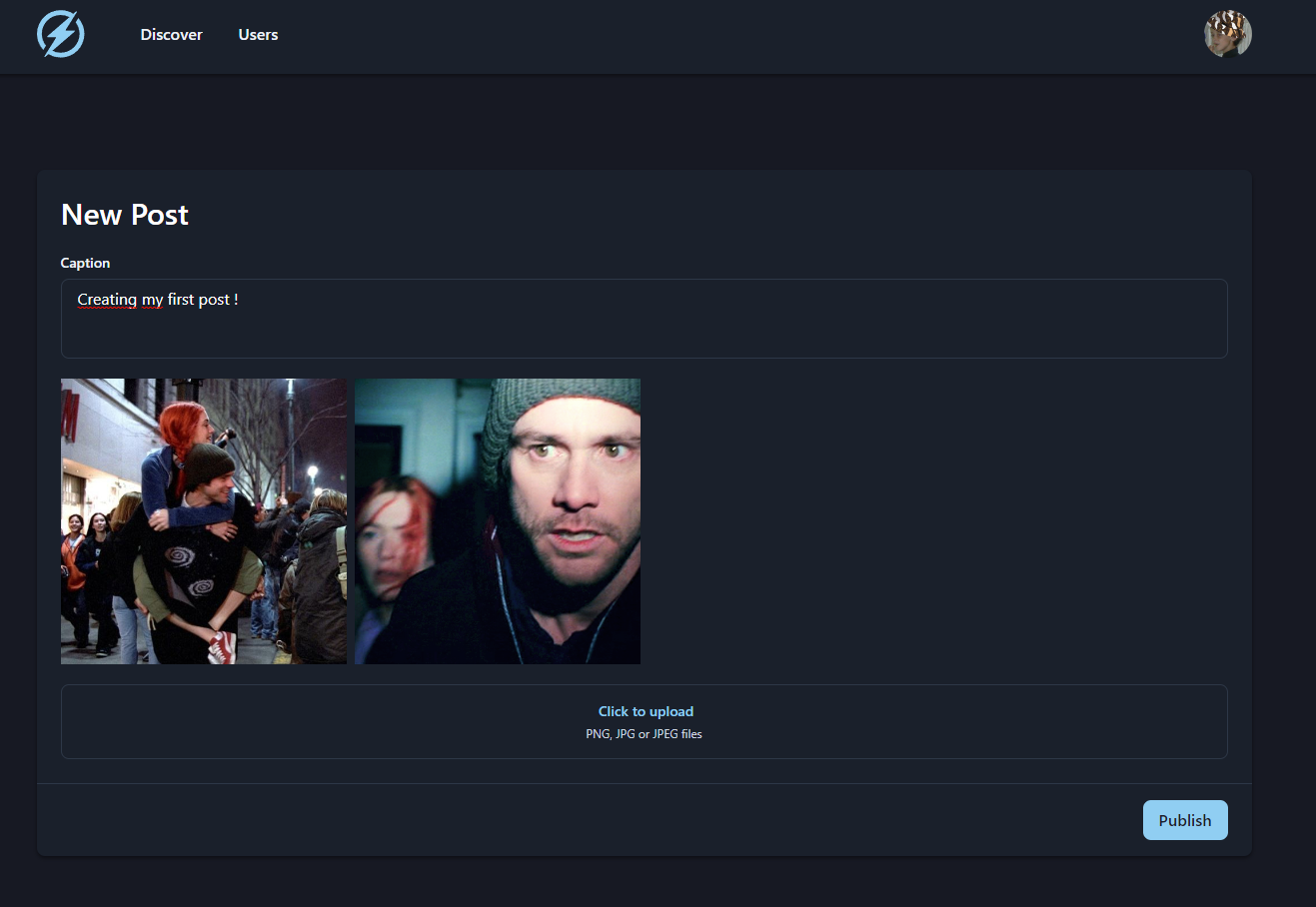Open the user profile avatar
The width and height of the screenshot is (1316, 907).
pos(1227,35)
